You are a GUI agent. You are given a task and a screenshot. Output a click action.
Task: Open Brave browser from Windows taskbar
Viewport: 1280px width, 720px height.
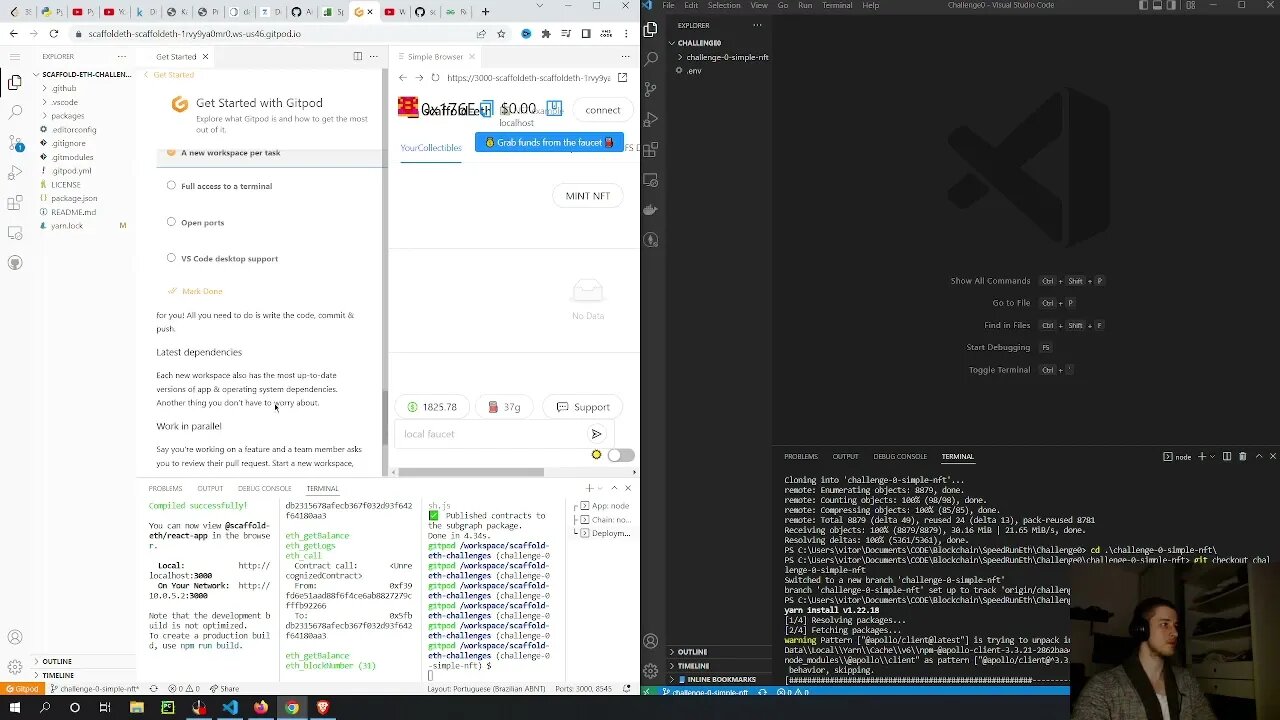(322, 708)
